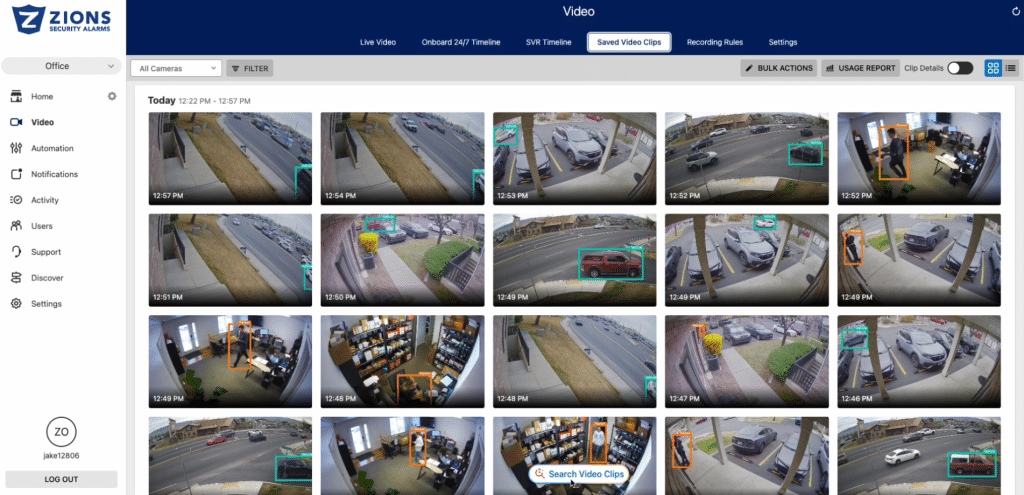Open the 12:54 PM video clip
Screen dimensions: 1024x495
(402, 158)
